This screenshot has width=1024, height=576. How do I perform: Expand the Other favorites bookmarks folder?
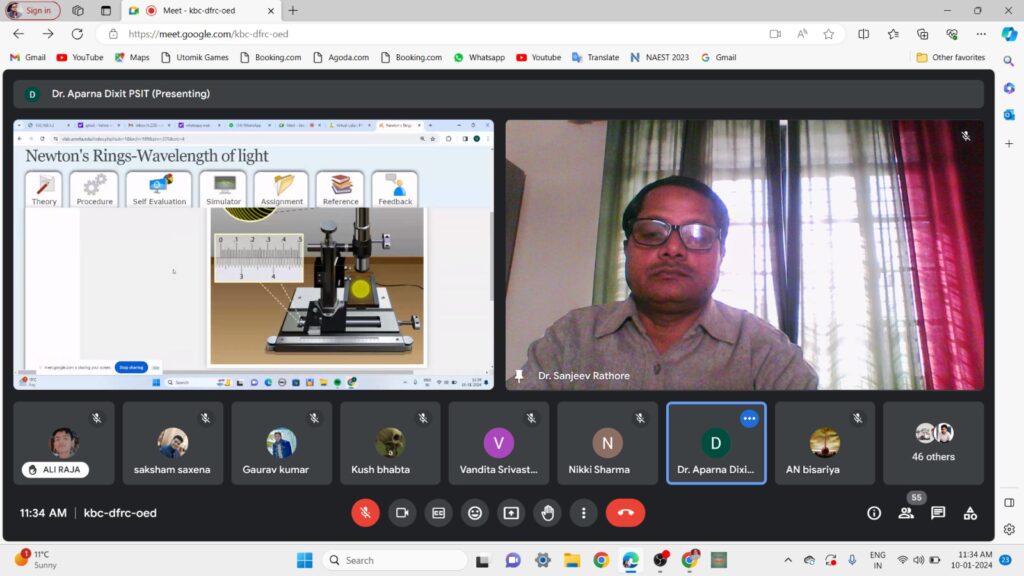950,57
